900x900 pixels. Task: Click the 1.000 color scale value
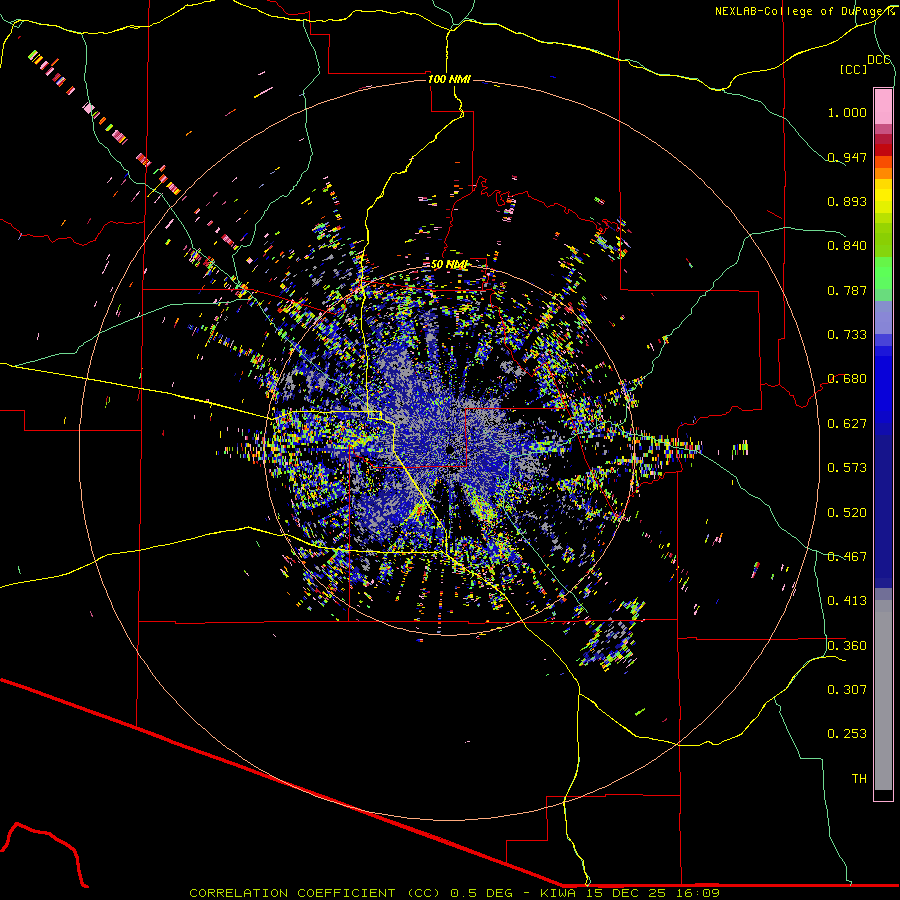[x=847, y=112]
